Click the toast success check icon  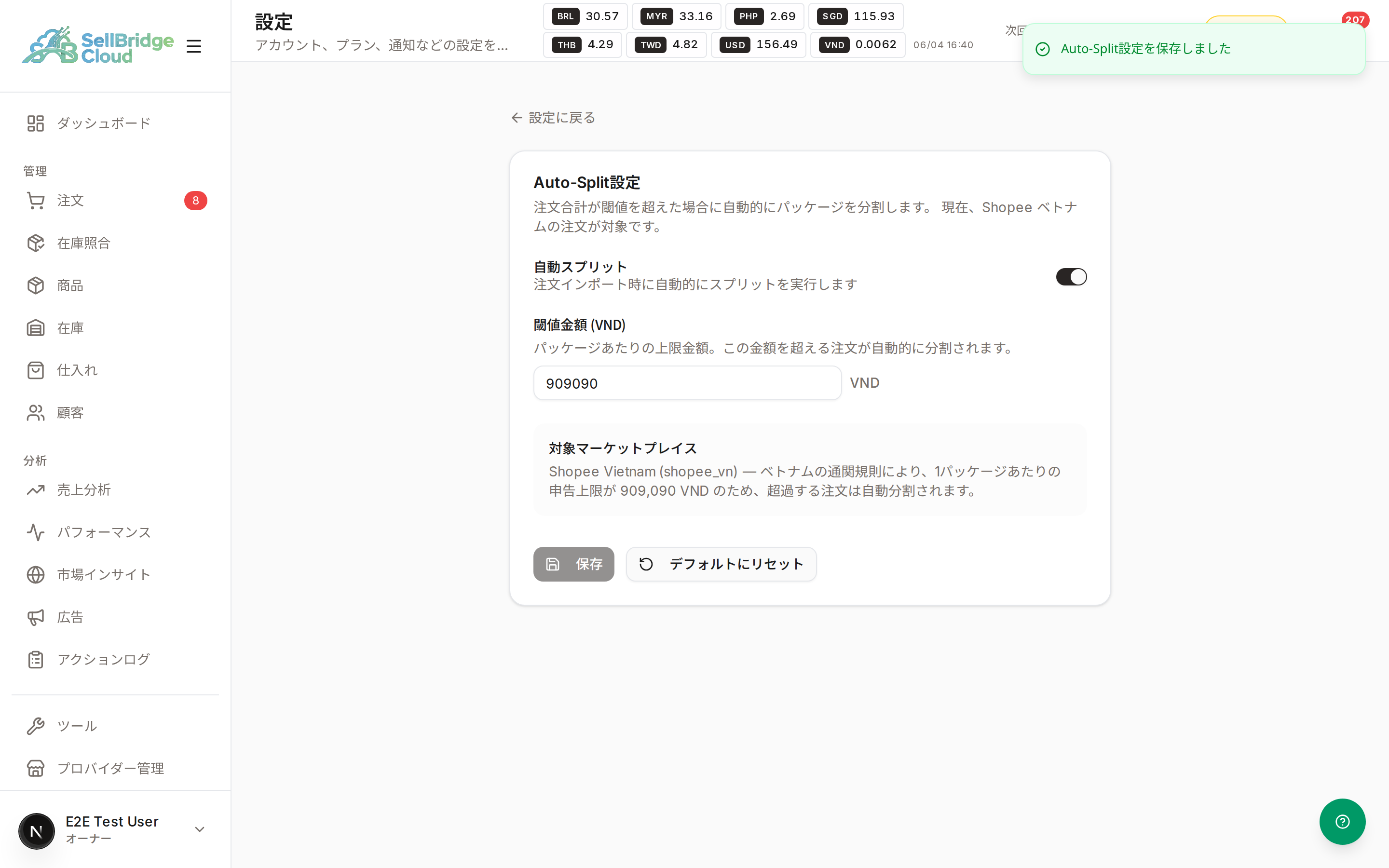tap(1042, 49)
